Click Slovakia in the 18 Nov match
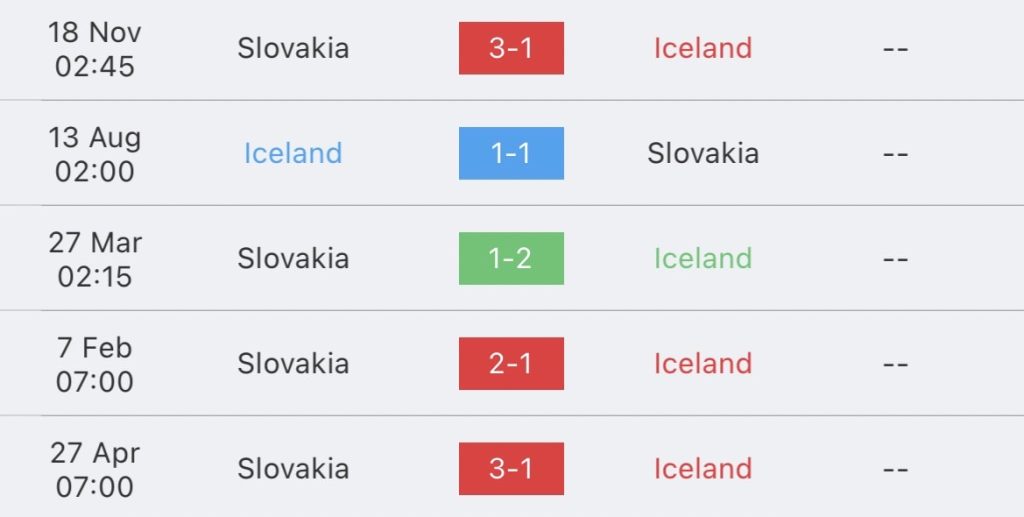The image size is (1024, 517). tap(293, 48)
